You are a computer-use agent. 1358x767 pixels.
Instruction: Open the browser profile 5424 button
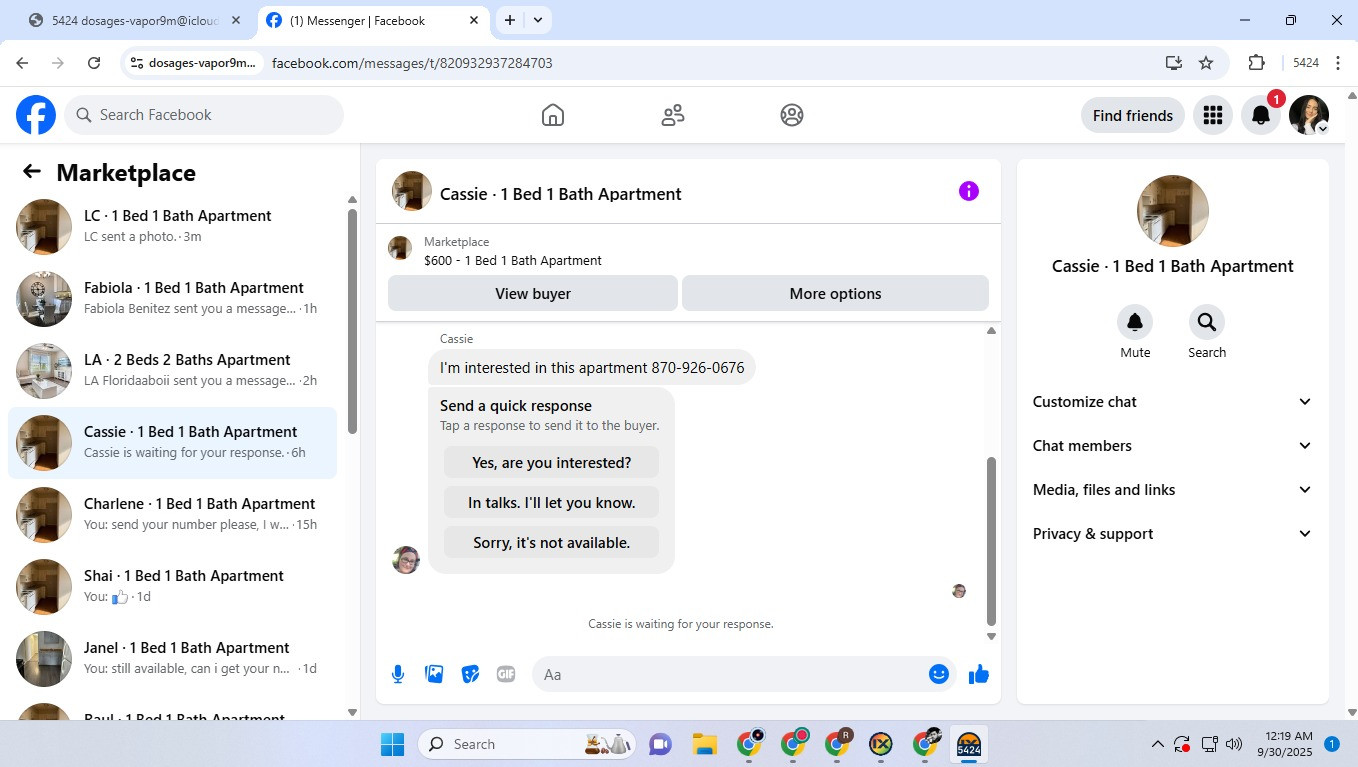coord(1306,63)
